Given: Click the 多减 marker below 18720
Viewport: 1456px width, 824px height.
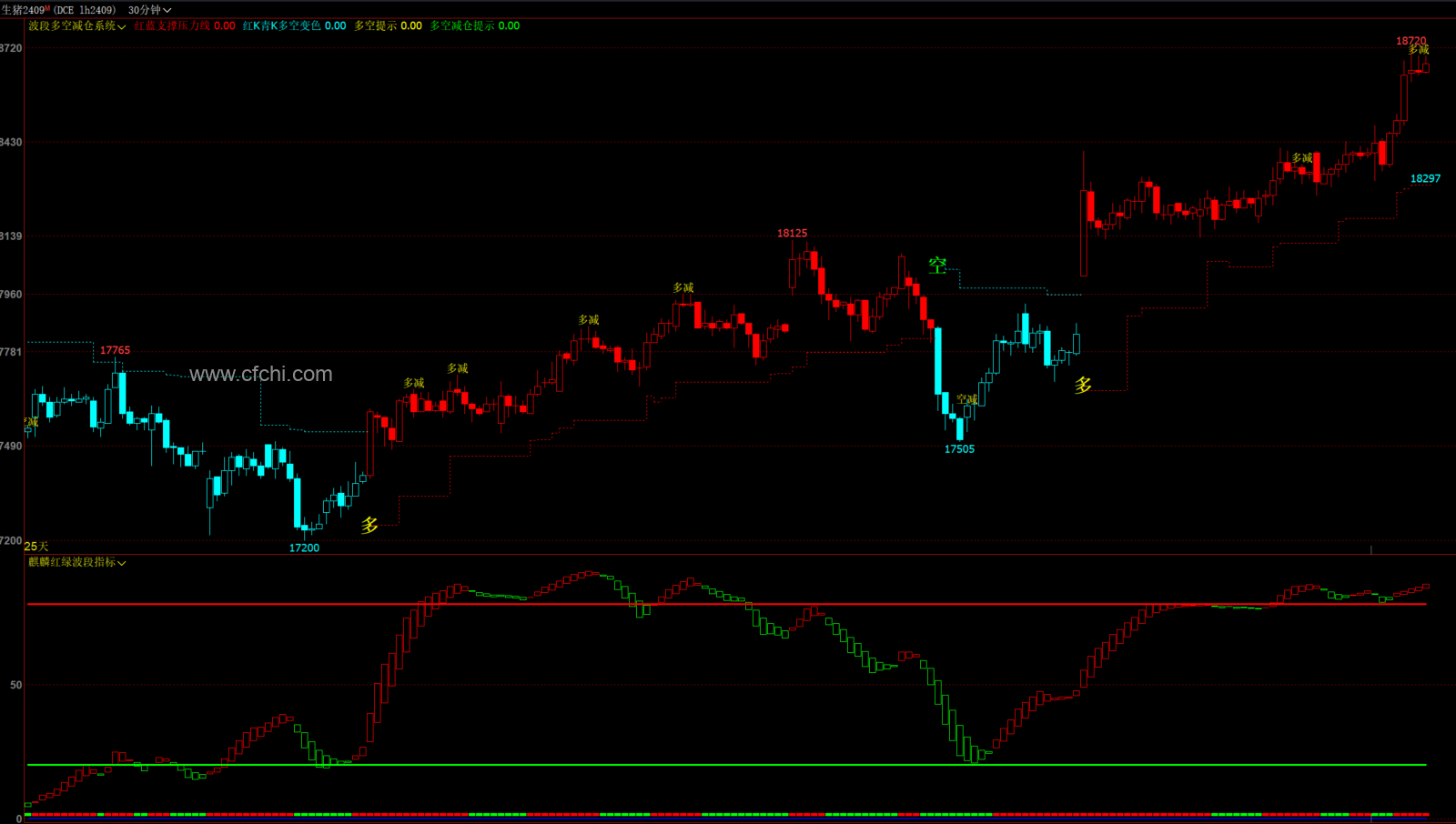Looking at the screenshot, I should [x=1419, y=50].
